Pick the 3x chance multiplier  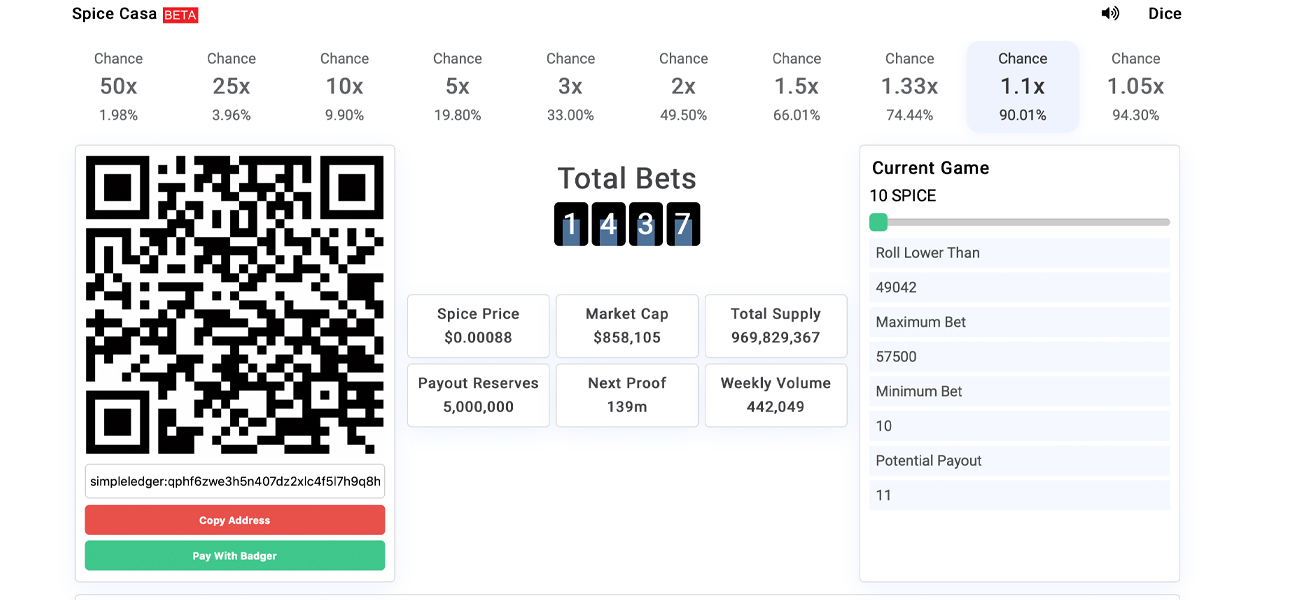tap(570, 86)
